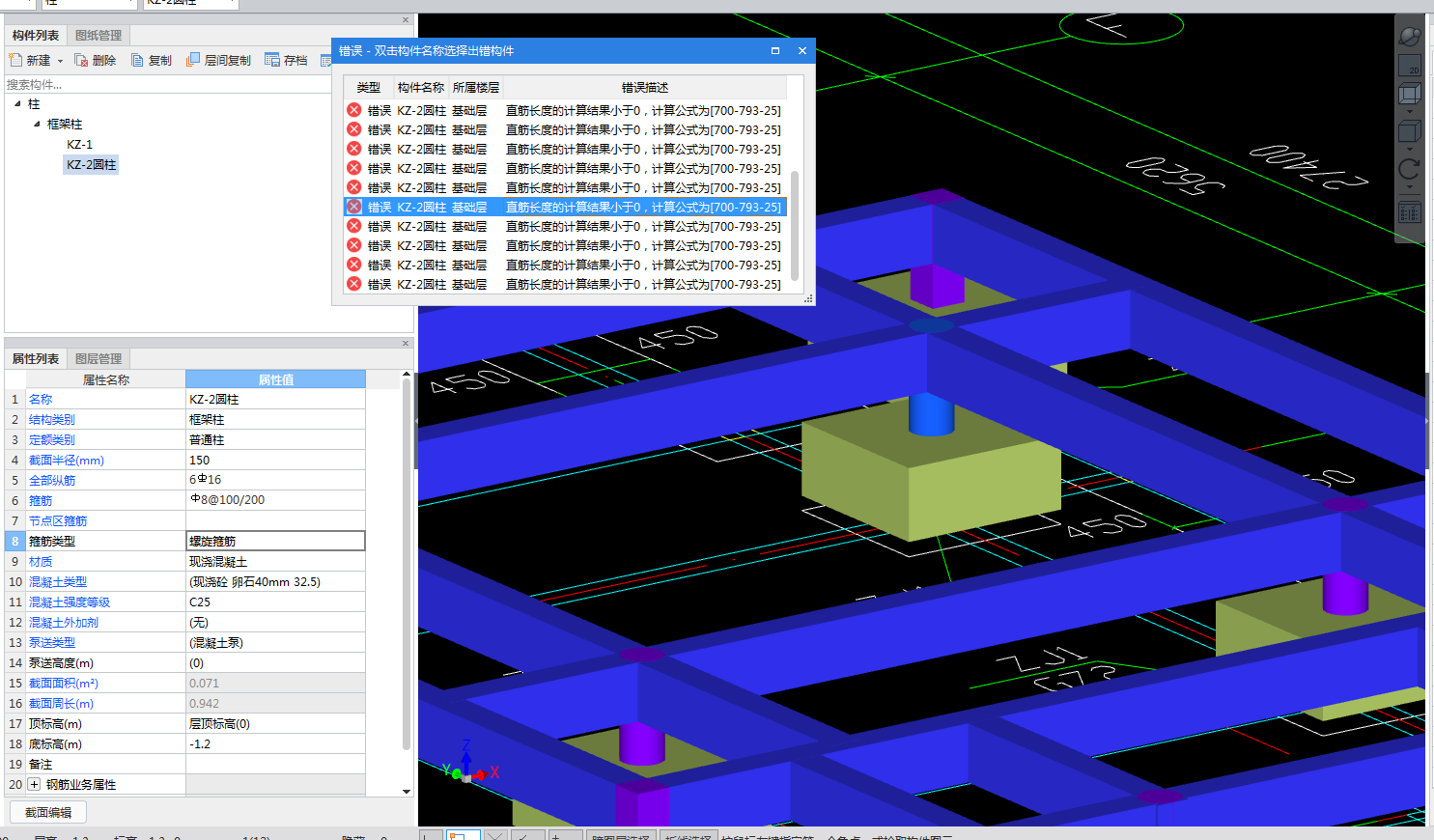
Task: Open the display settings checklist icon
Action: [1410, 212]
